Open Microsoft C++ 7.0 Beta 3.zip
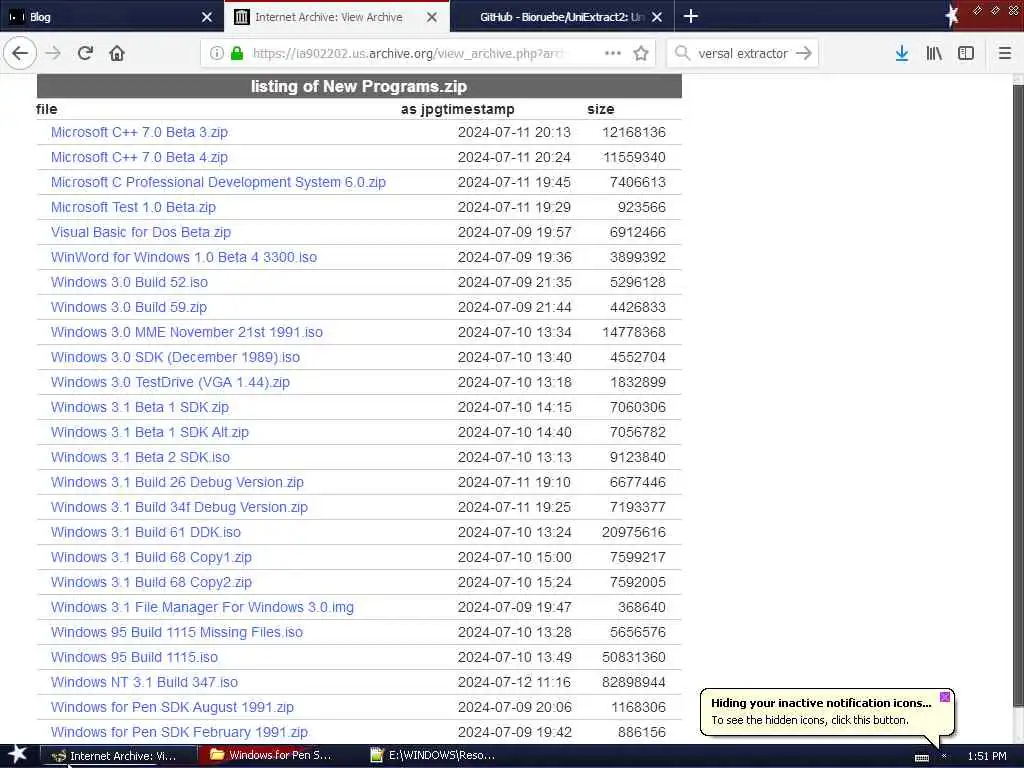This screenshot has height=768, width=1024. click(139, 132)
